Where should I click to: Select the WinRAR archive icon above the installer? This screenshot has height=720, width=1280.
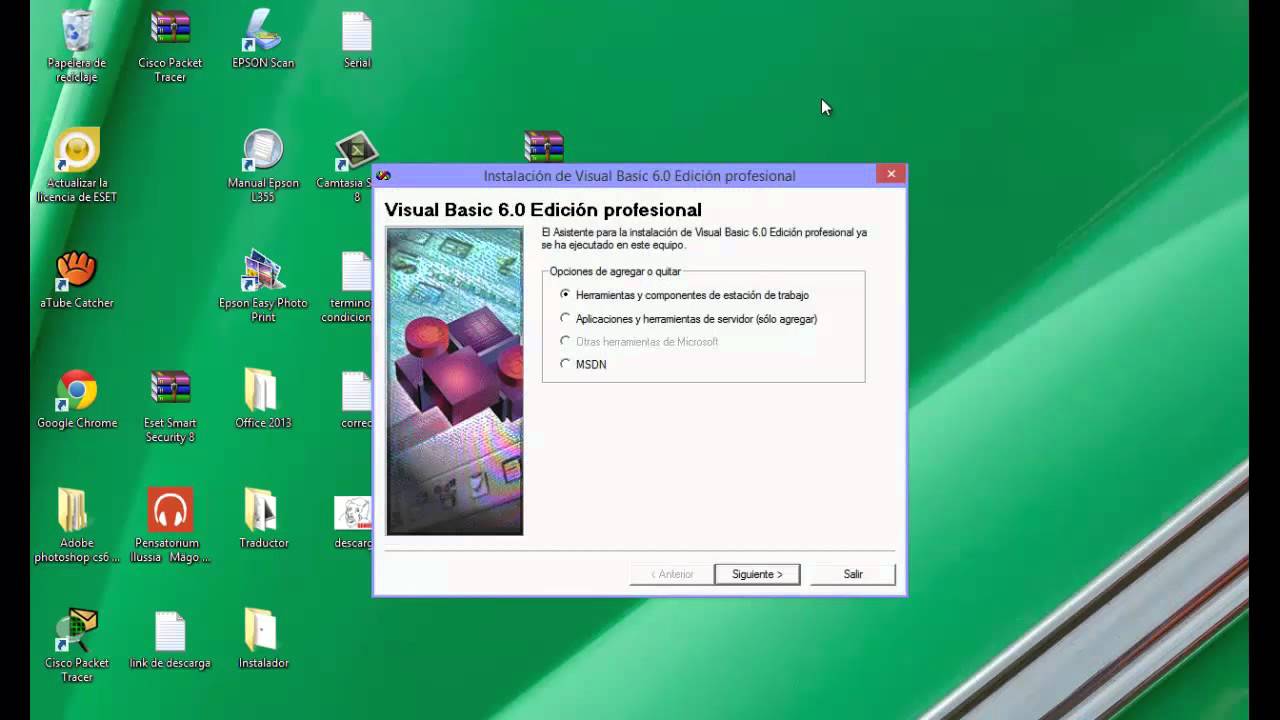(544, 146)
